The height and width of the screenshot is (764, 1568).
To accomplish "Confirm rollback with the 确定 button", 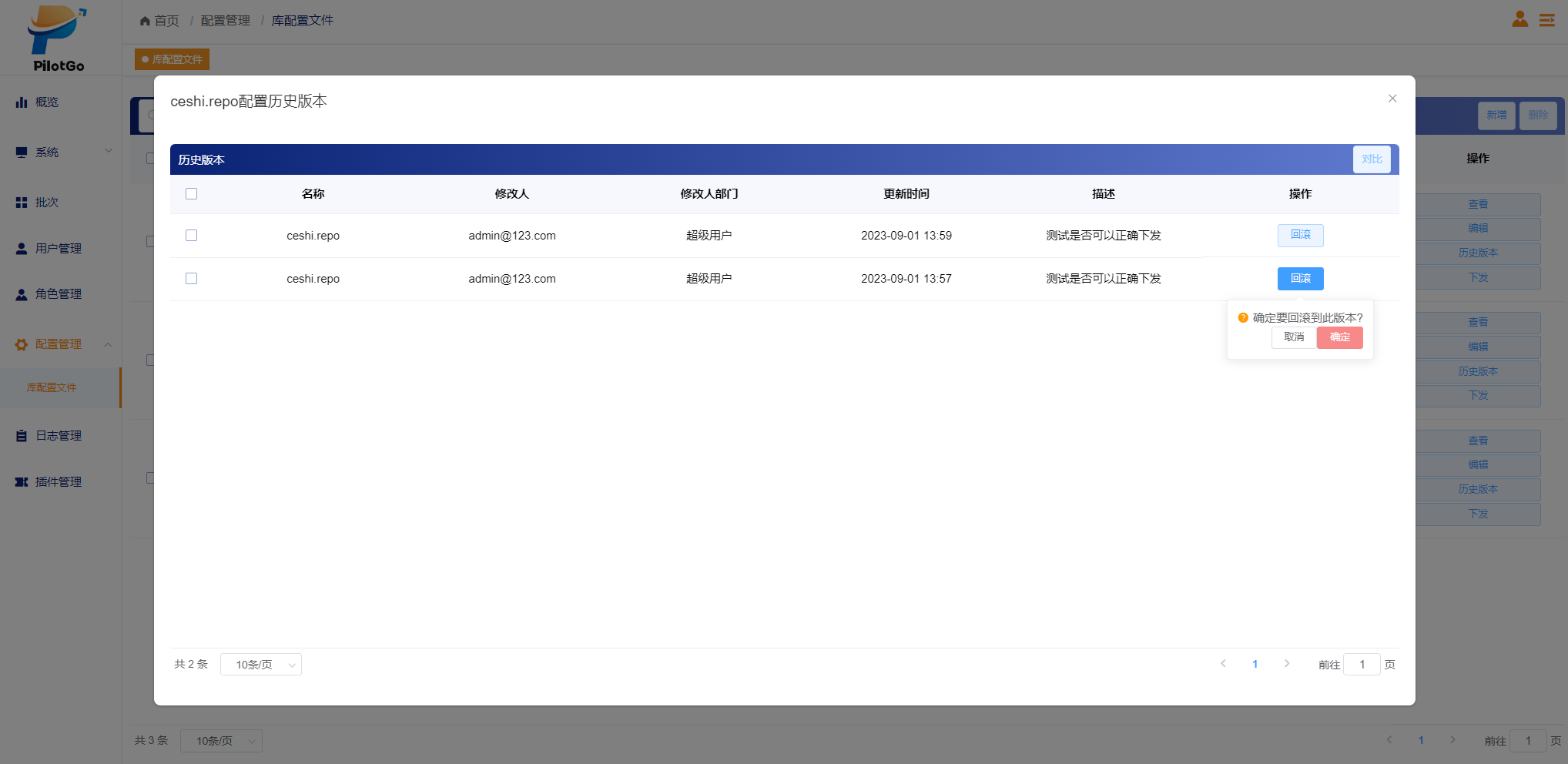I will 1339,337.
